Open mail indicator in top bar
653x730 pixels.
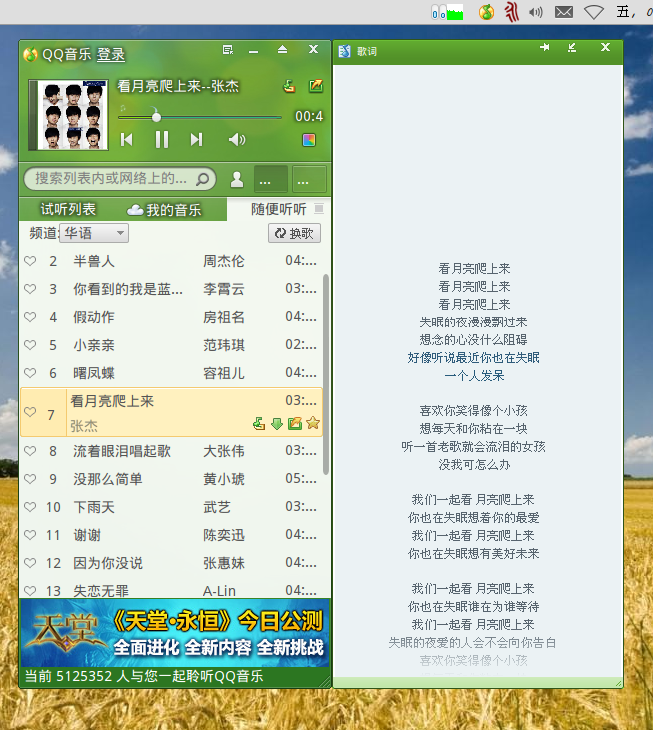coord(564,12)
